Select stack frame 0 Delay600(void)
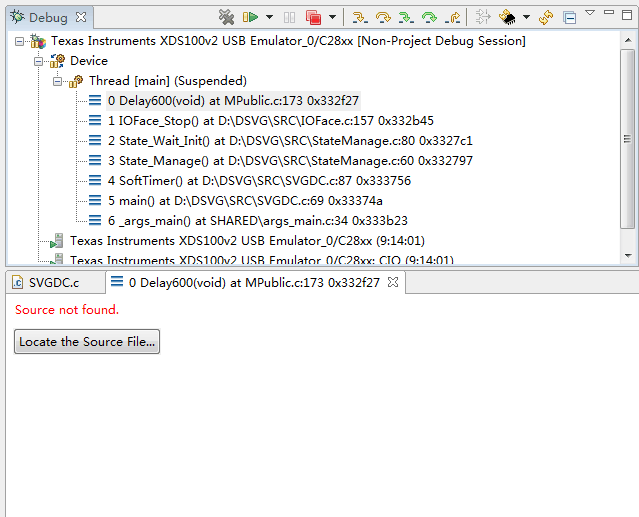The image size is (639, 517). click(x=233, y=101)
